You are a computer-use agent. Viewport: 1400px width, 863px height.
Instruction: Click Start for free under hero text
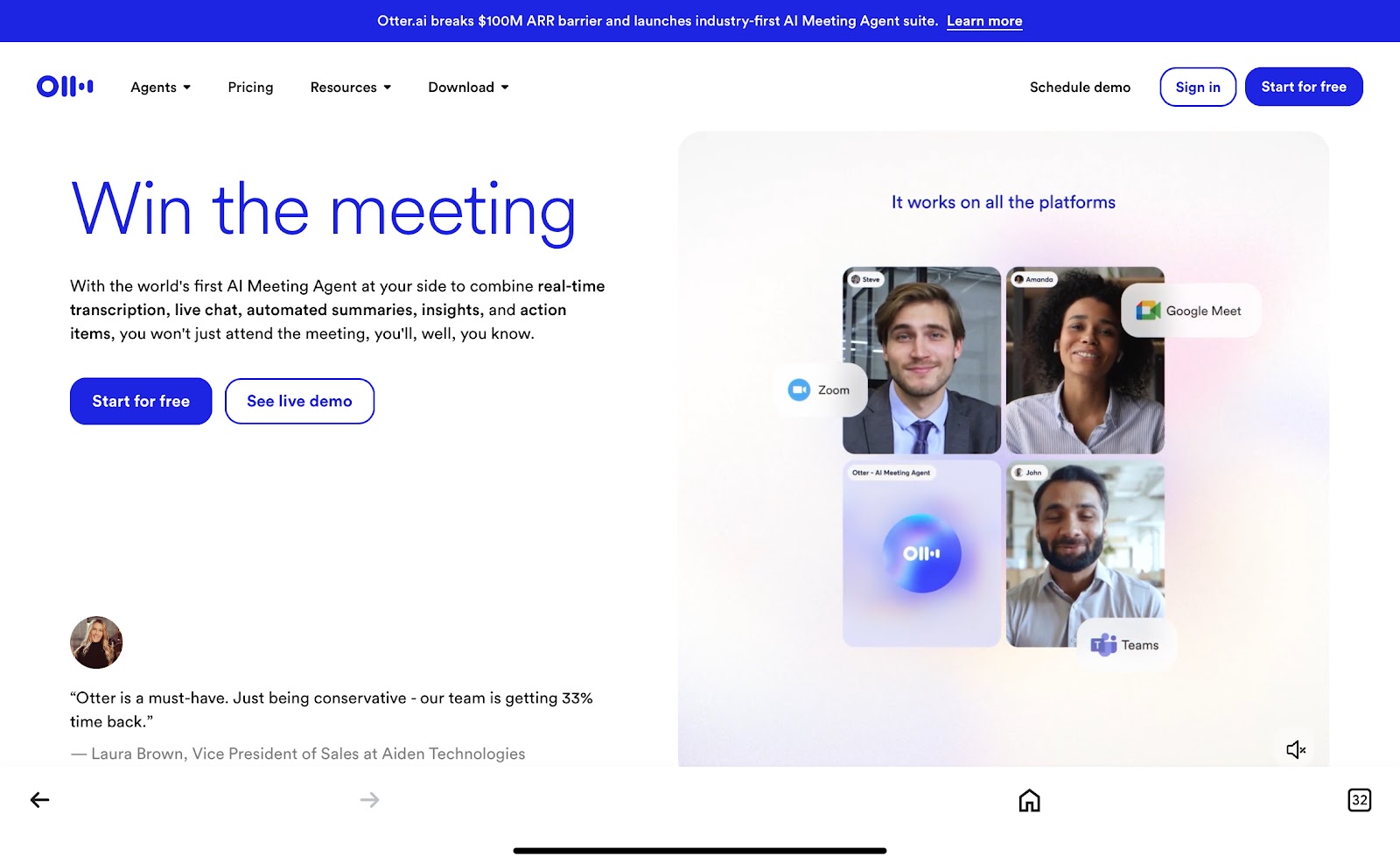[141, 401]
